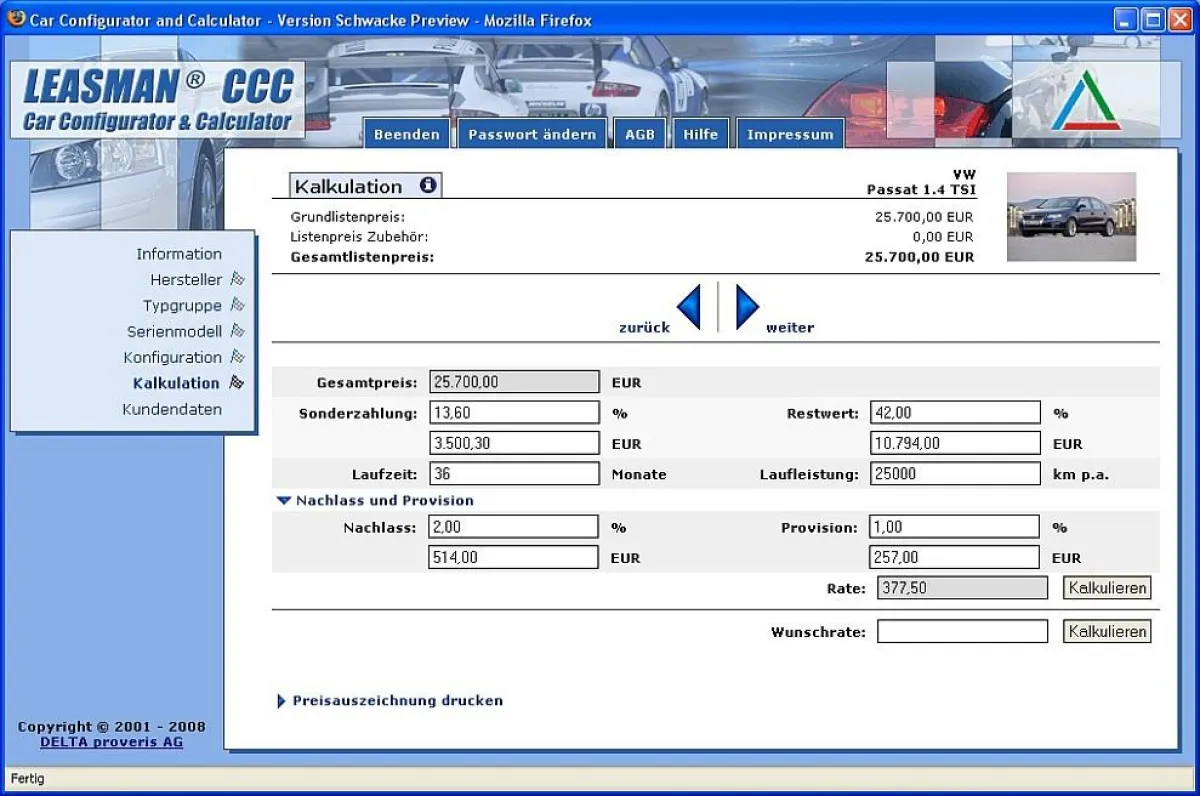The height and width of the screenshot is (796, 1200).
Task: Click the flag icon beside Serienmodell
Action: point(238,331)
